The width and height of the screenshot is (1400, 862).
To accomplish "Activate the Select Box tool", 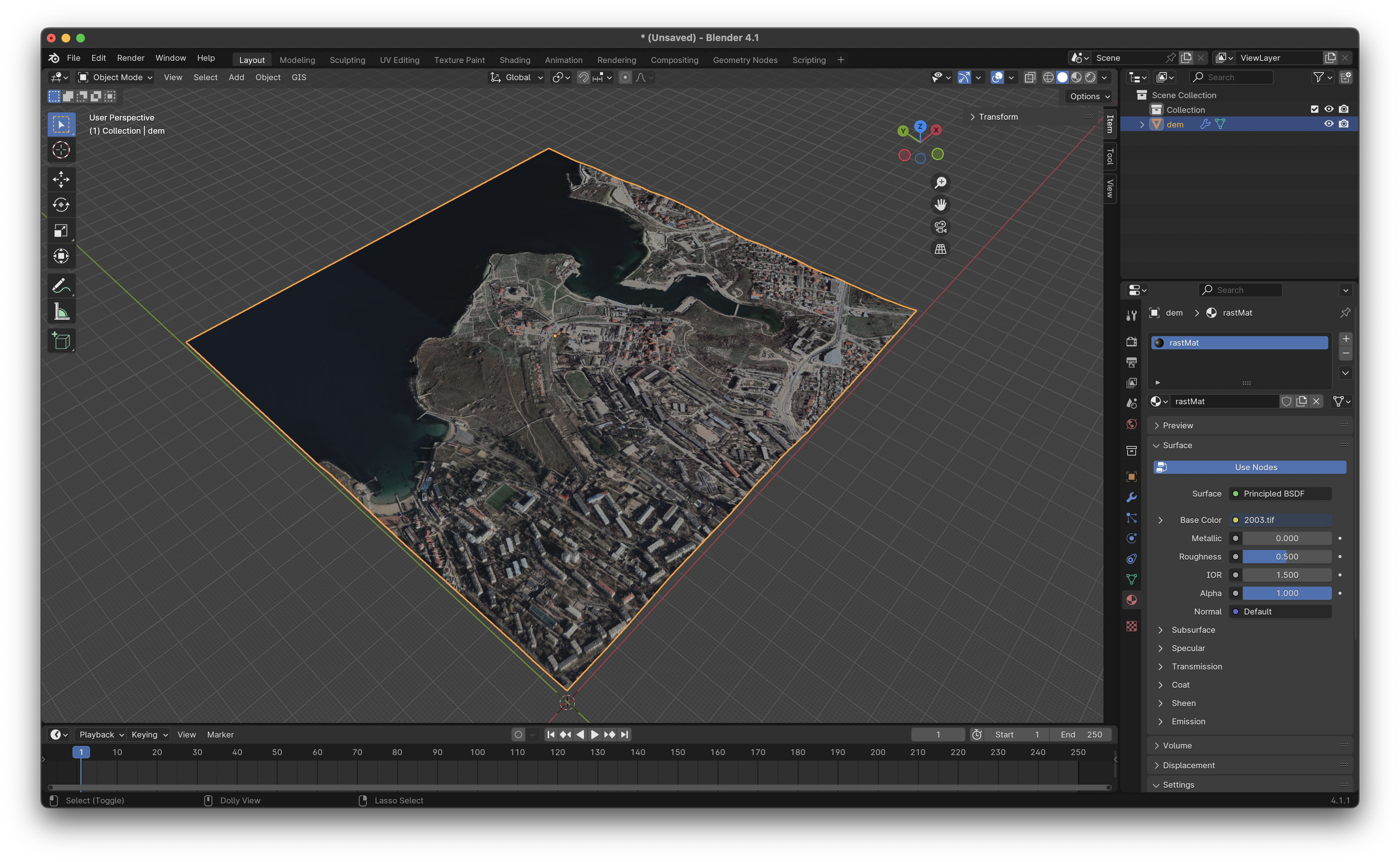I will point(61,124).
